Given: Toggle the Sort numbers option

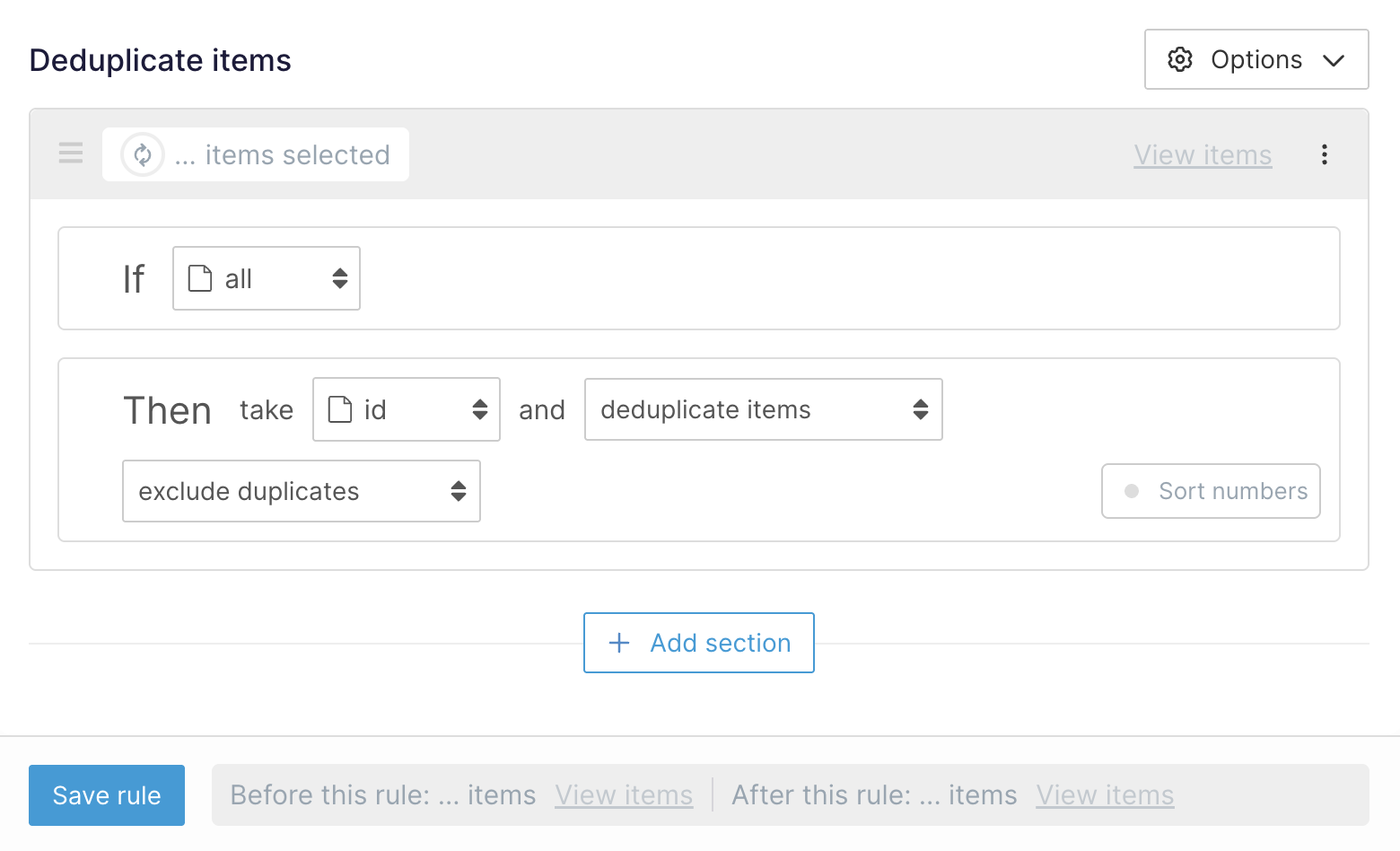Looking at the screenshot, I should coord(1211,491).
